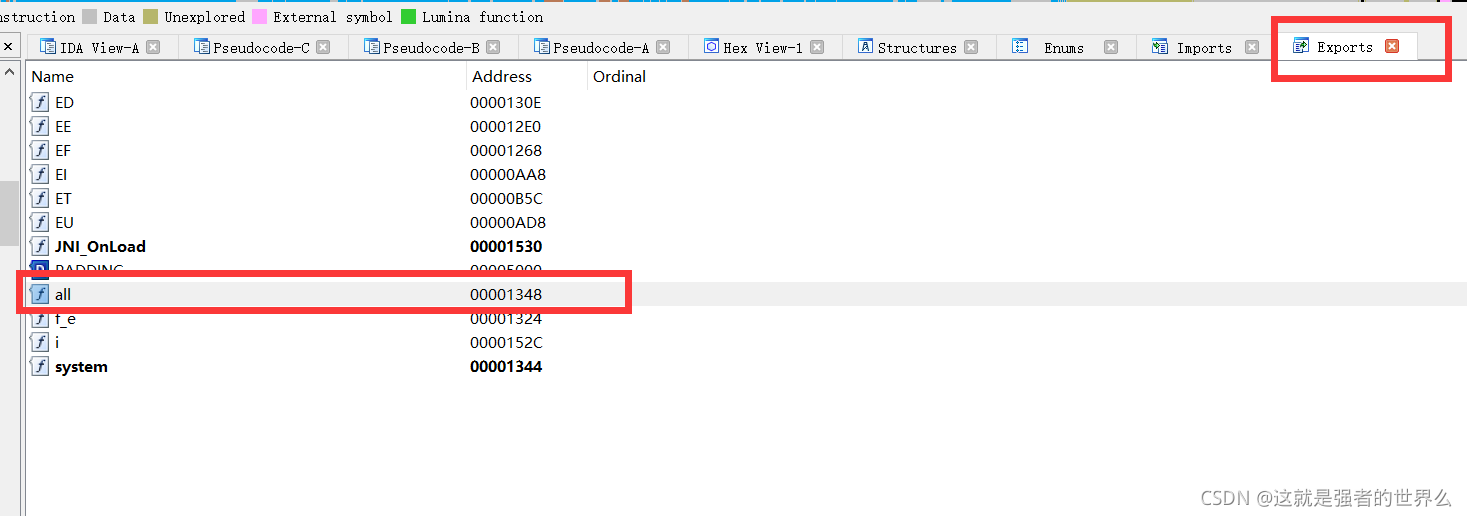The width and height of the screenshot is (1467, 516).
Task: Close the left side panel
Action: tap(8, 47)
